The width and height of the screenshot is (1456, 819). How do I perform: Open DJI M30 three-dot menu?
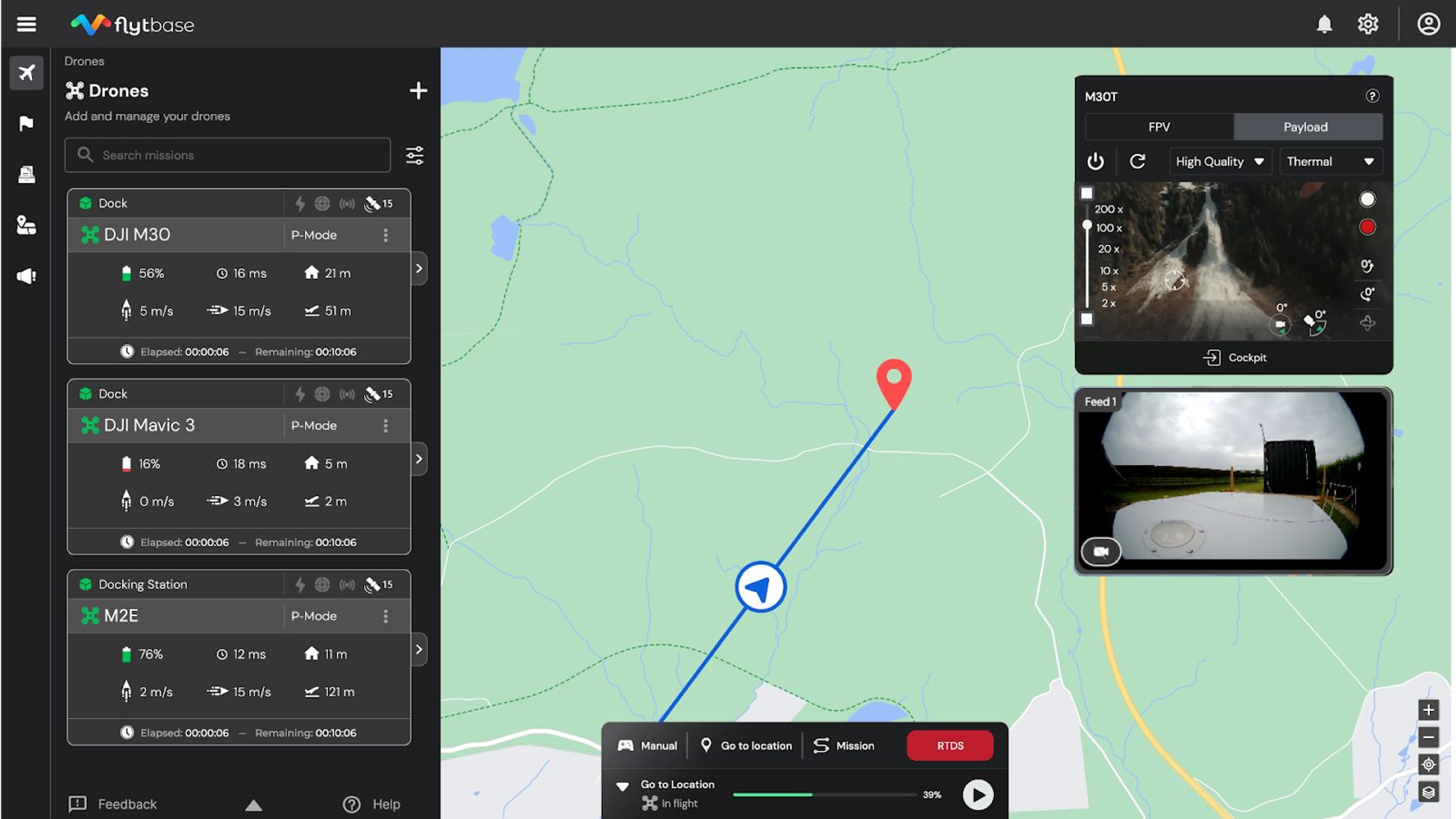coord(386,235)
